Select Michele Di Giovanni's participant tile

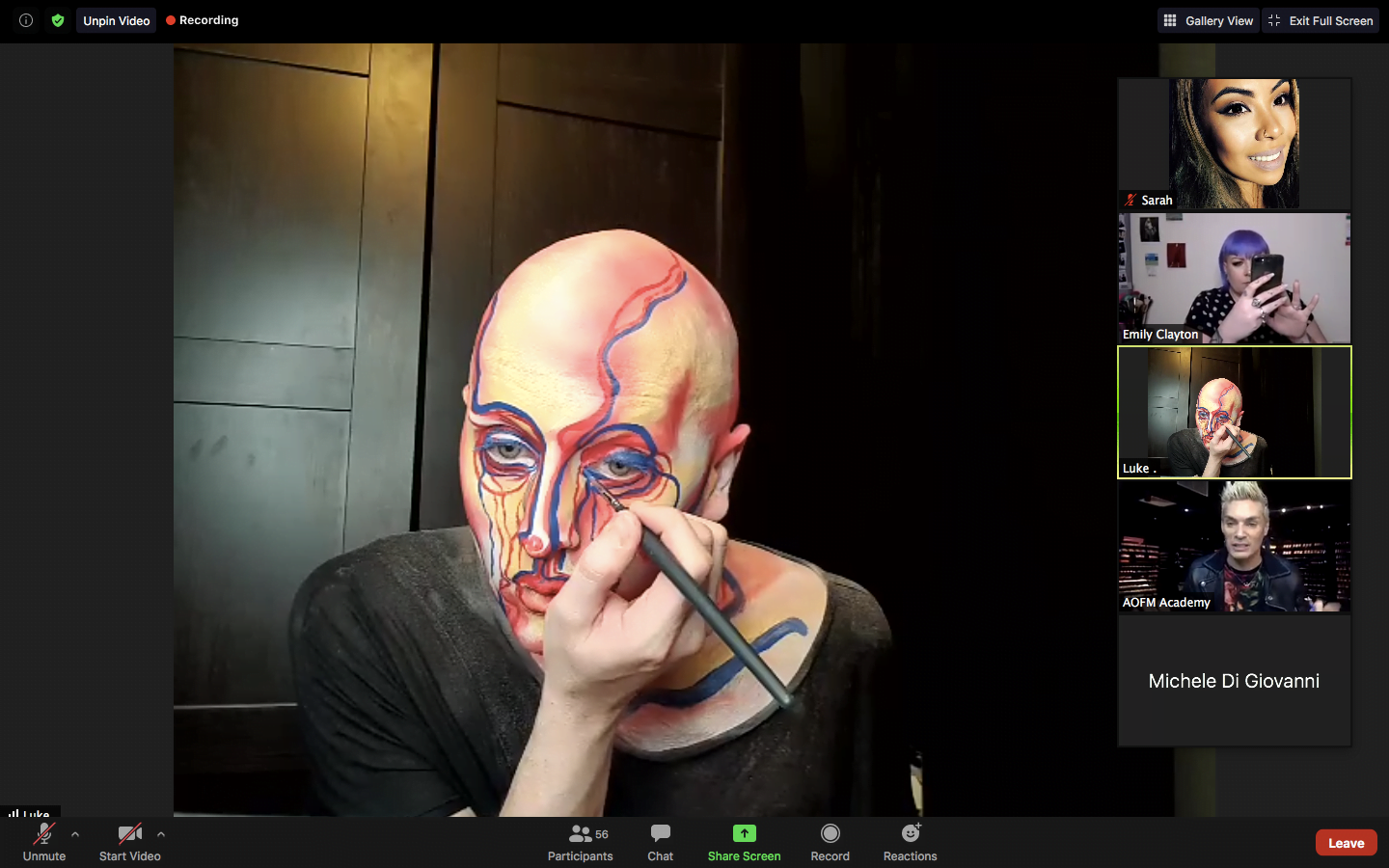pyautogui.click(x=1234, y=681)
